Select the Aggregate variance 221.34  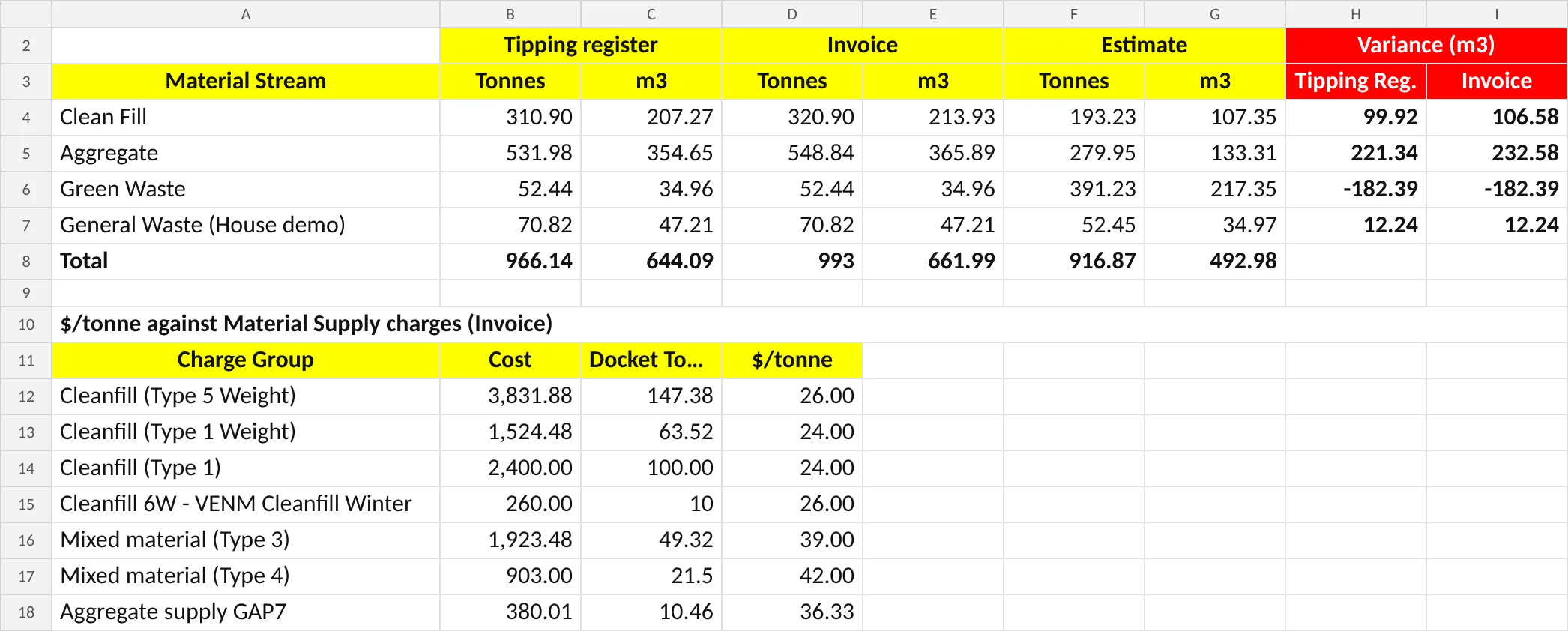1355,153
